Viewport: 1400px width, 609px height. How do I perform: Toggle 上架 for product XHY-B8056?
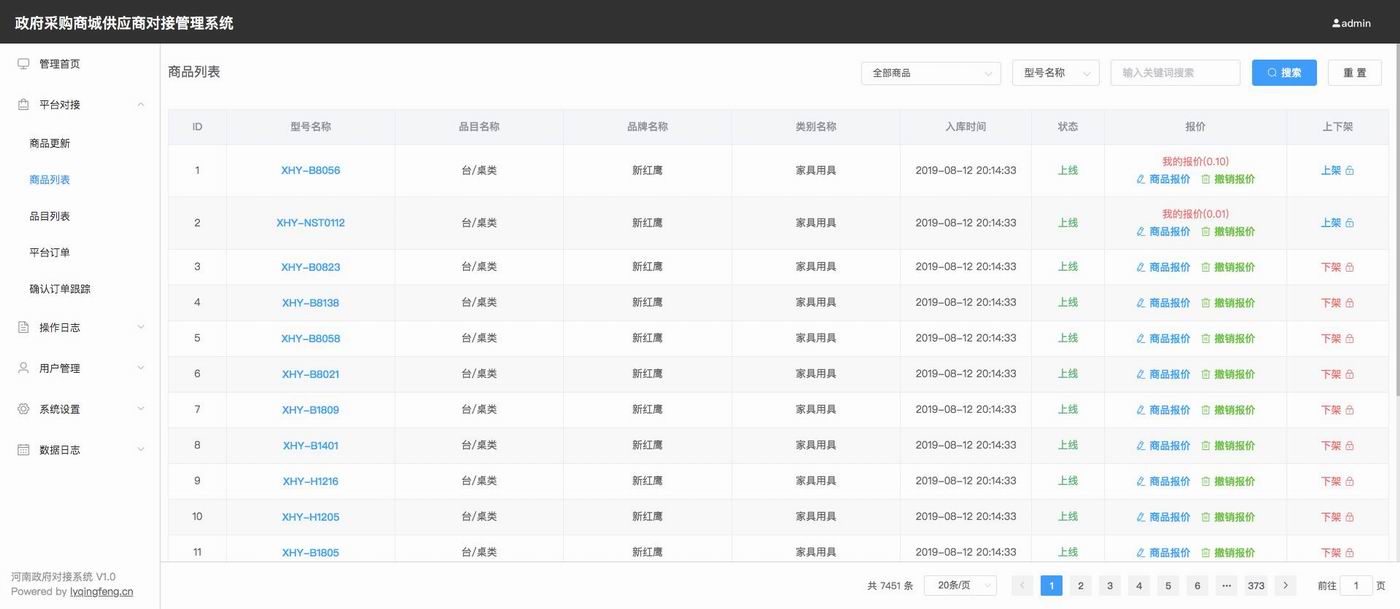1337,171
